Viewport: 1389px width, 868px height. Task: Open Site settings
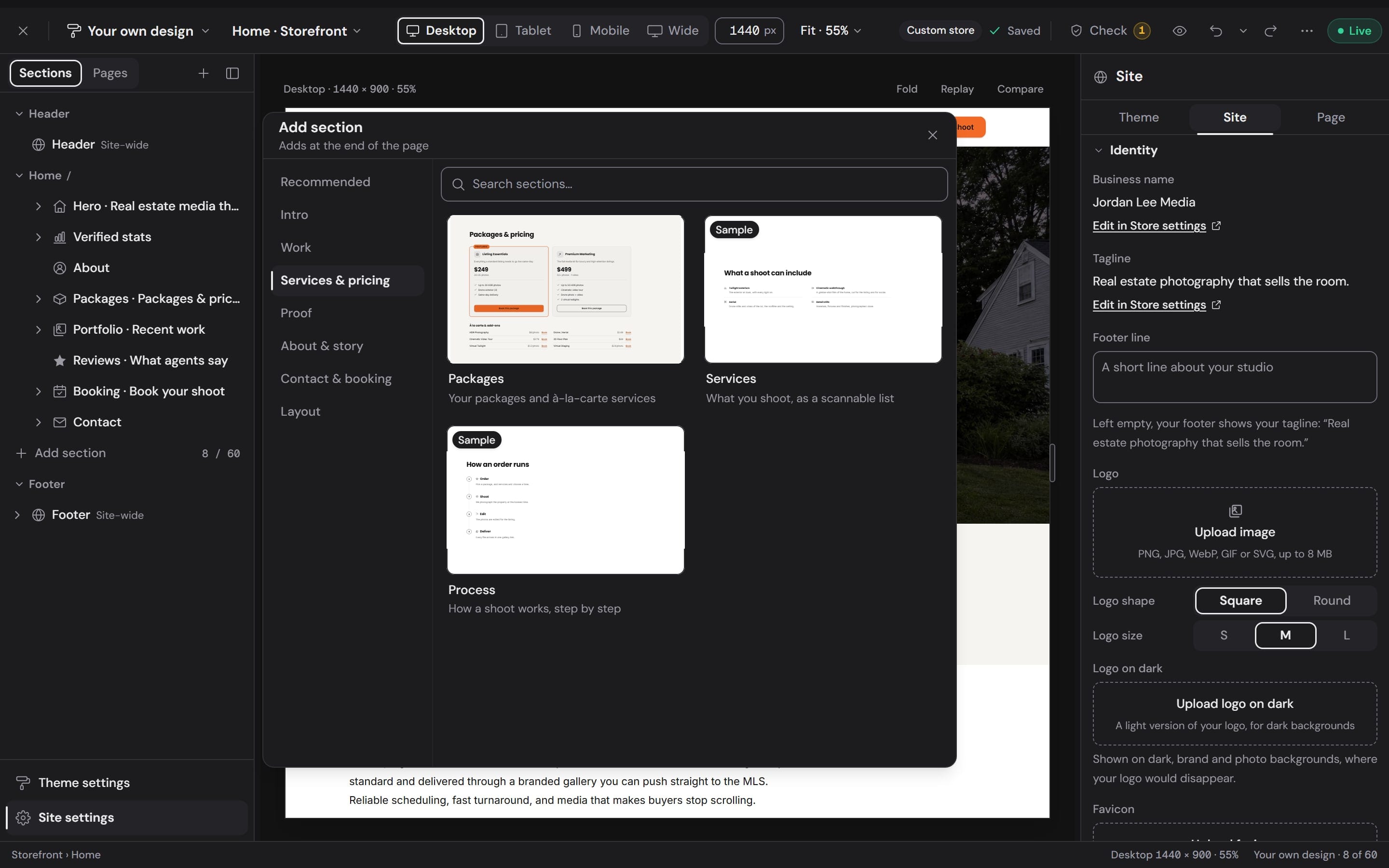[x=126, y=817]
